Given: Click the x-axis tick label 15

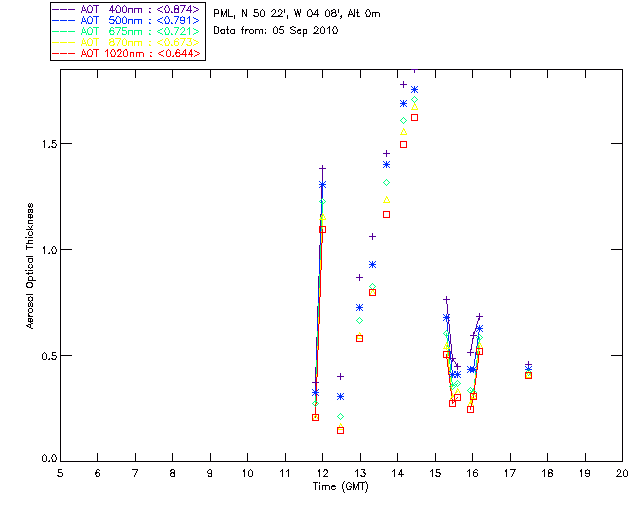Looking at the screenshot, I should click(x=435, y=473).
